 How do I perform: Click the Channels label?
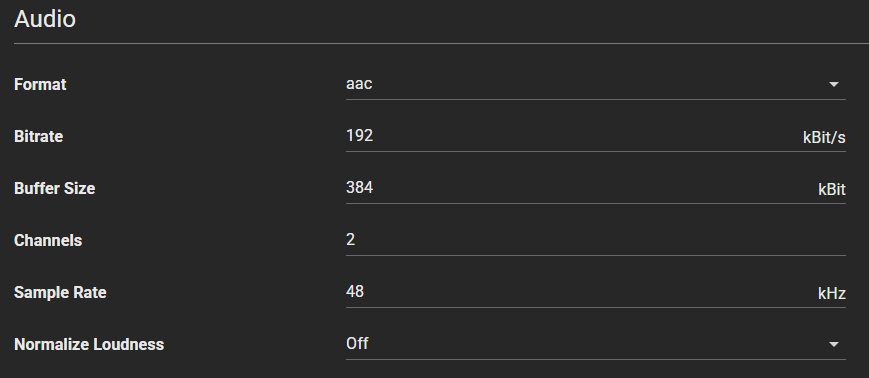click(x=48, y=241)
